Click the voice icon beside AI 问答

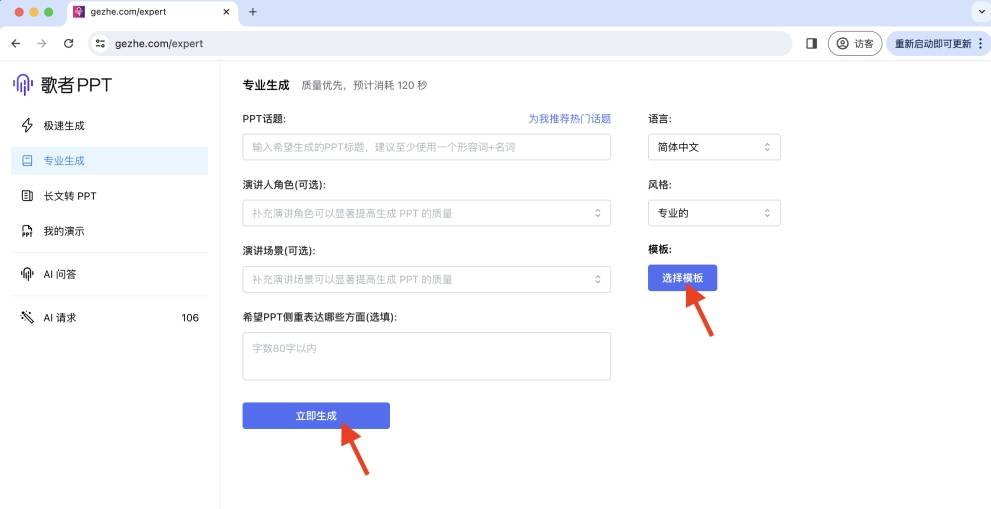coord(27,274)
